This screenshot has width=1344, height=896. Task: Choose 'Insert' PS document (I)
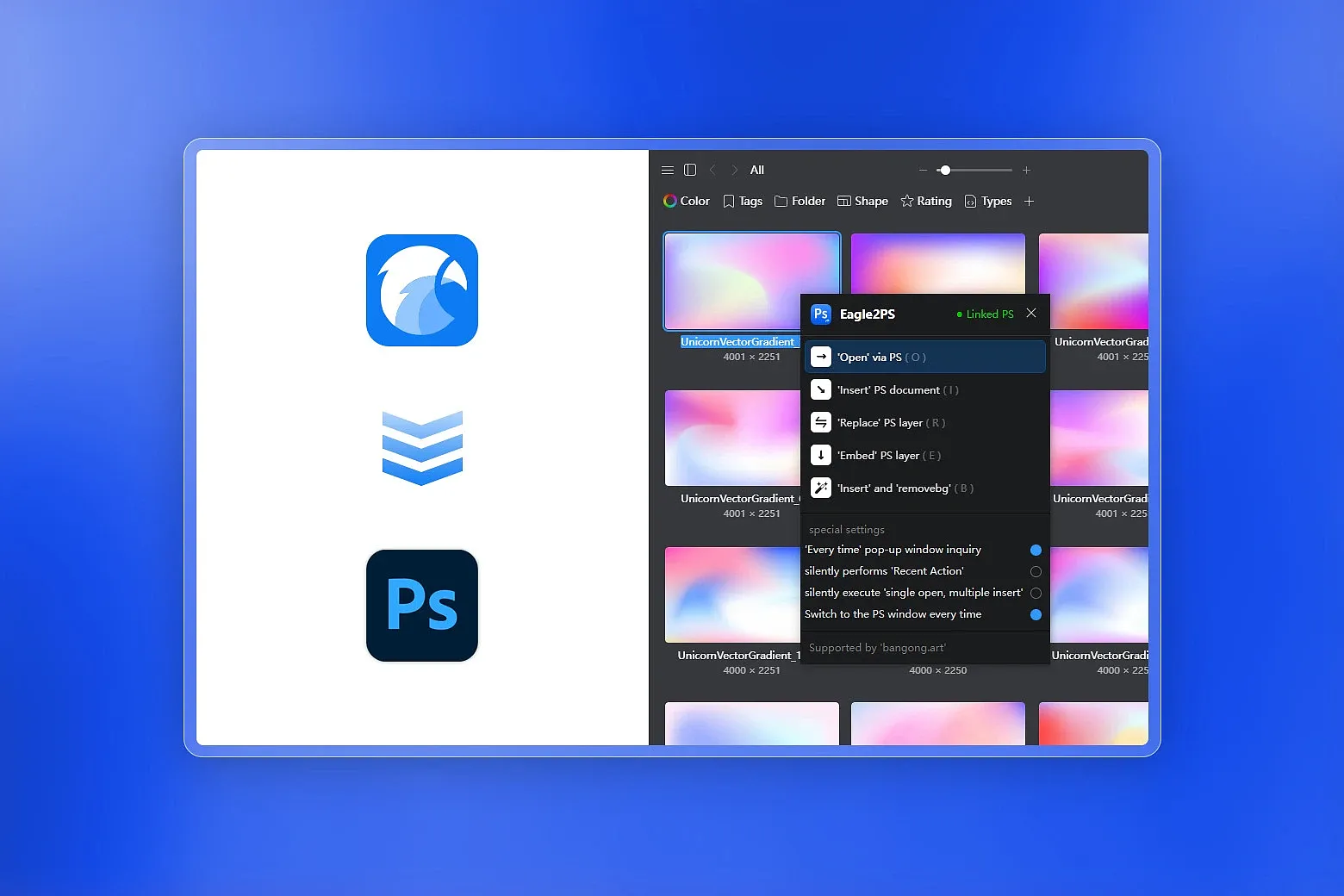tap(925, 389)
